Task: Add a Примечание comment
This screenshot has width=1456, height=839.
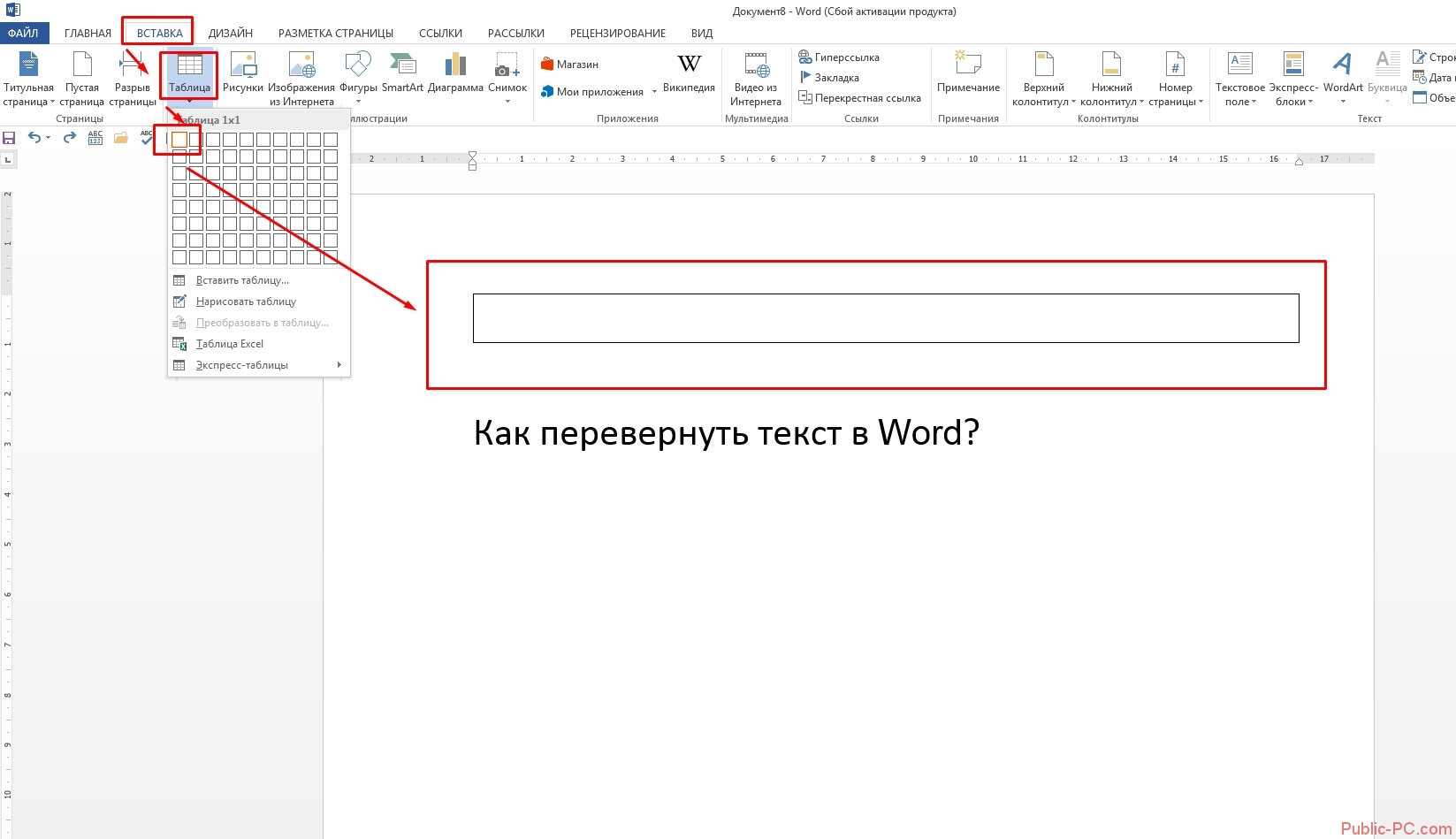Action: pyautogui.click(x=968, y=72)
